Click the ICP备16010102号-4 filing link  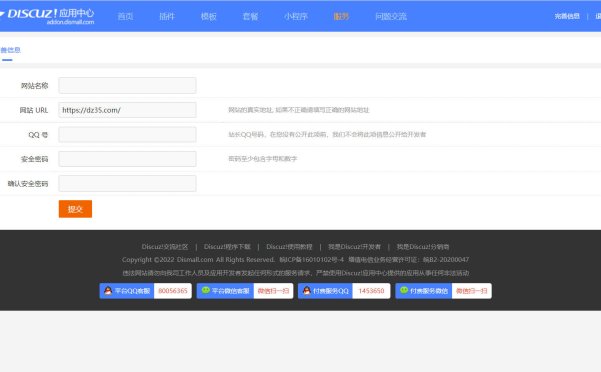[312, 260]
